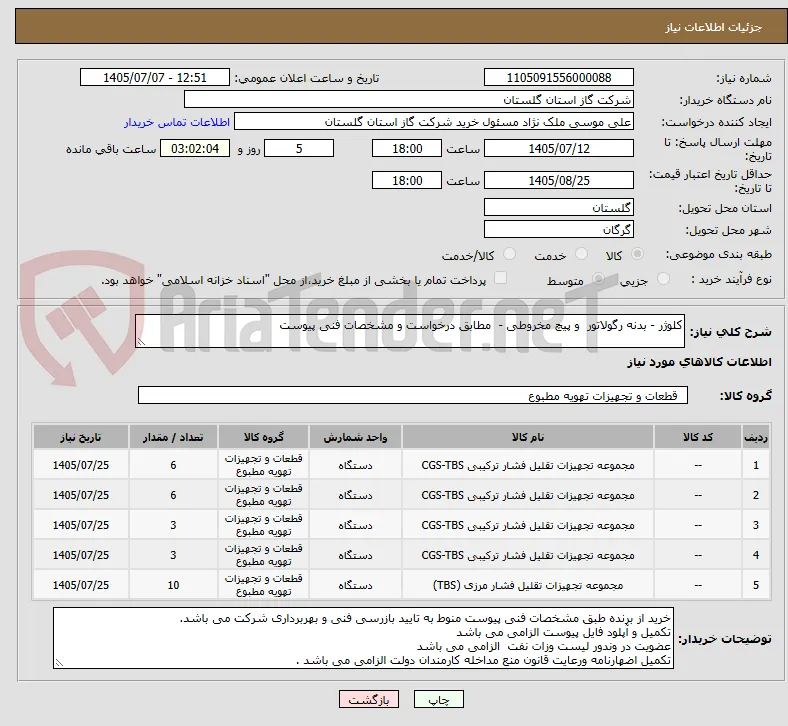Image resolution: width=788 pixels, height=726 pixels.
Task: Click the price validity date 1405/08/25
Action: (559, 180)
